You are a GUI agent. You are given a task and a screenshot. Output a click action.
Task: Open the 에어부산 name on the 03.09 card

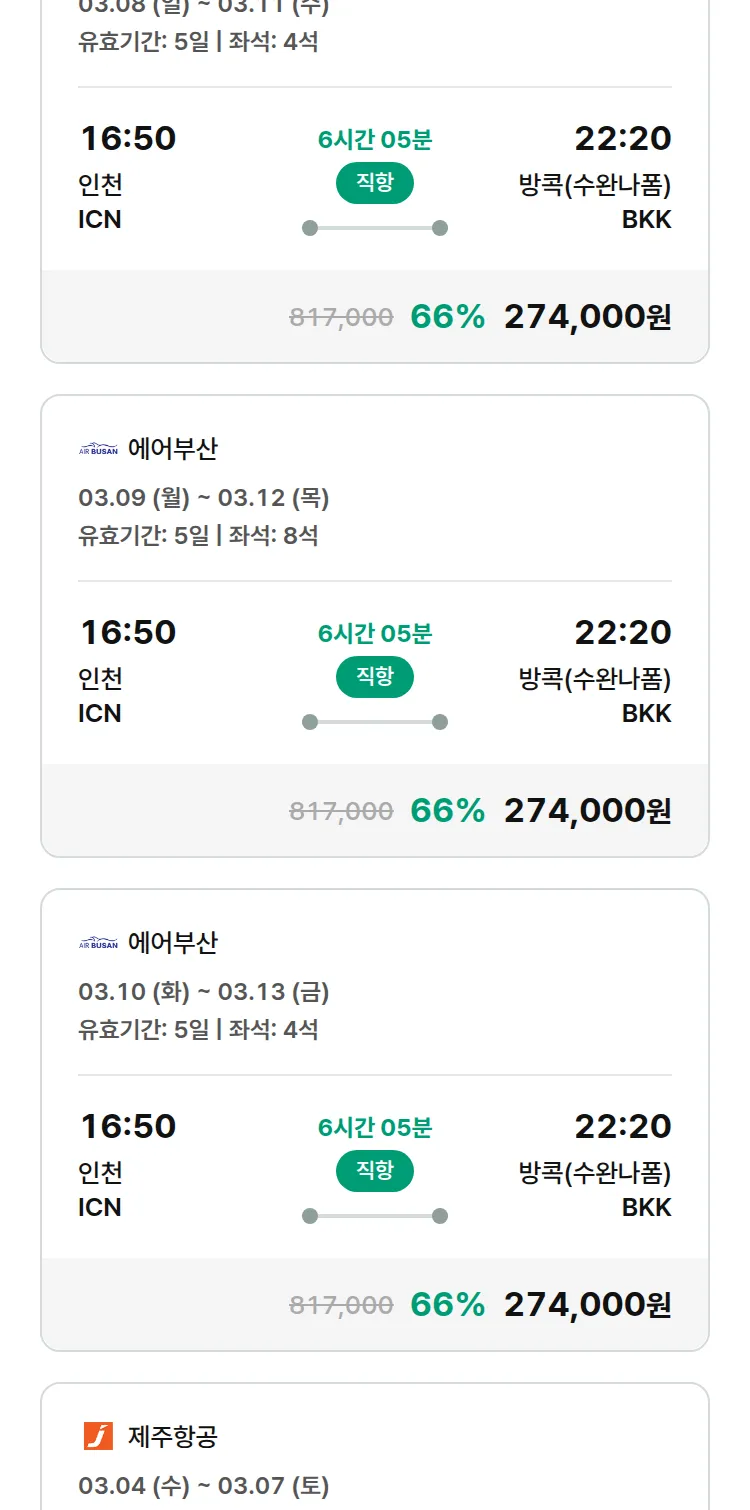click(172, 449)
